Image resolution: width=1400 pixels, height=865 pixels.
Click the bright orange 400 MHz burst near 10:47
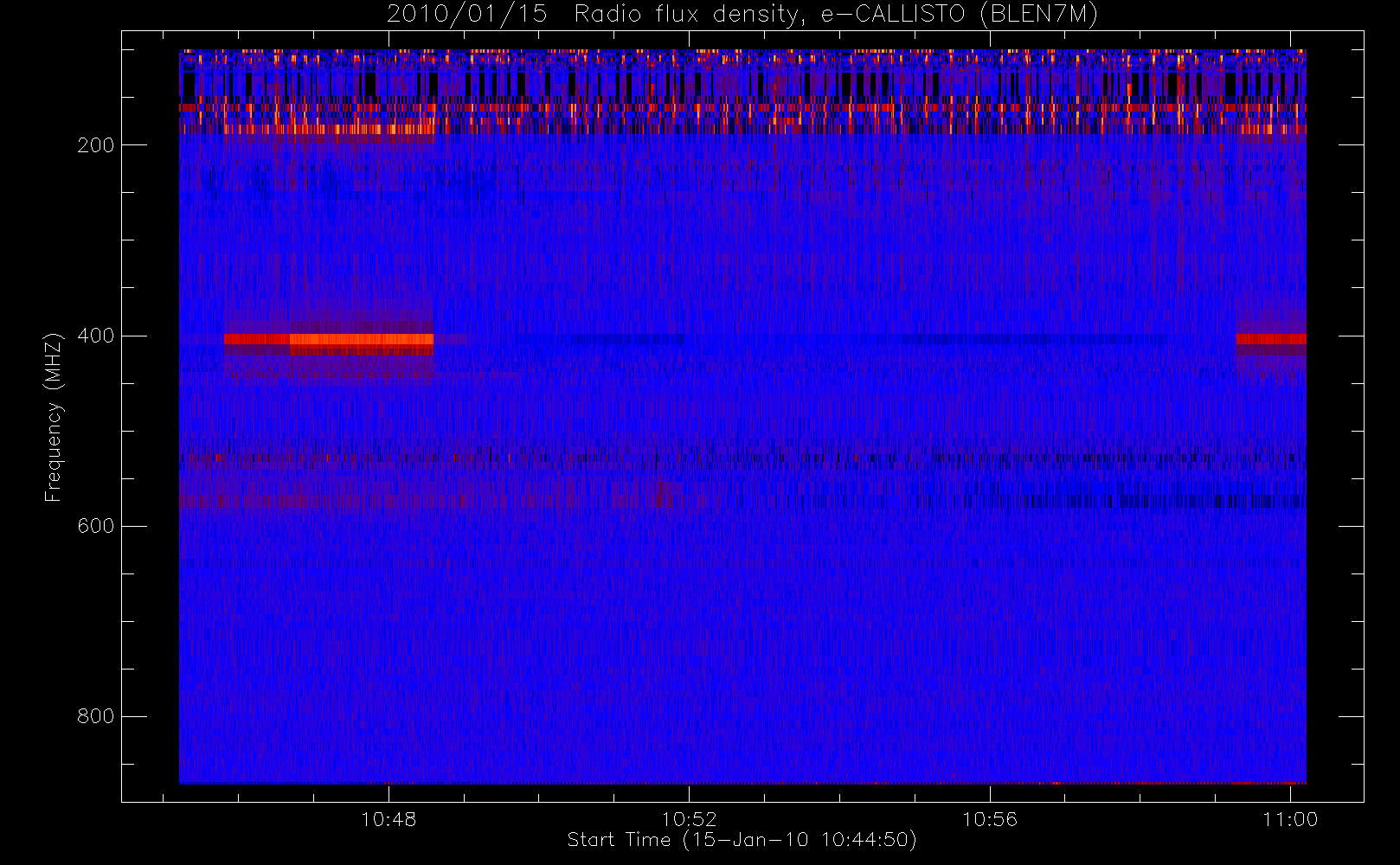[361, 340]
